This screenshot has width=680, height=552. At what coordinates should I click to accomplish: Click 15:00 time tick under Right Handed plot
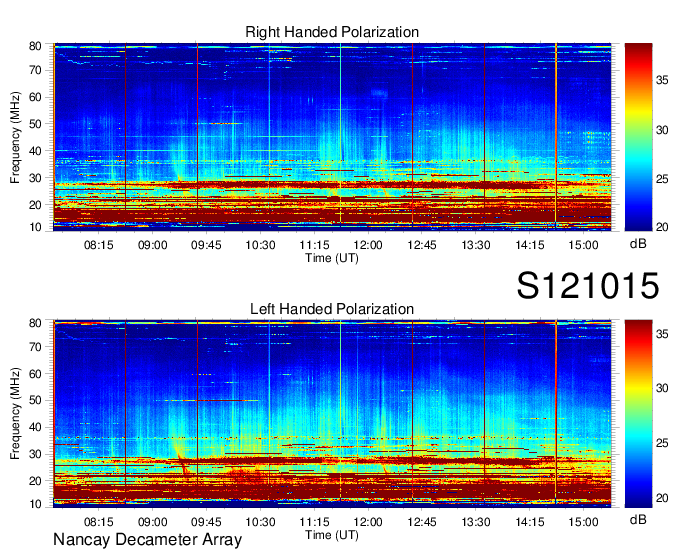(x=583, y=245)
